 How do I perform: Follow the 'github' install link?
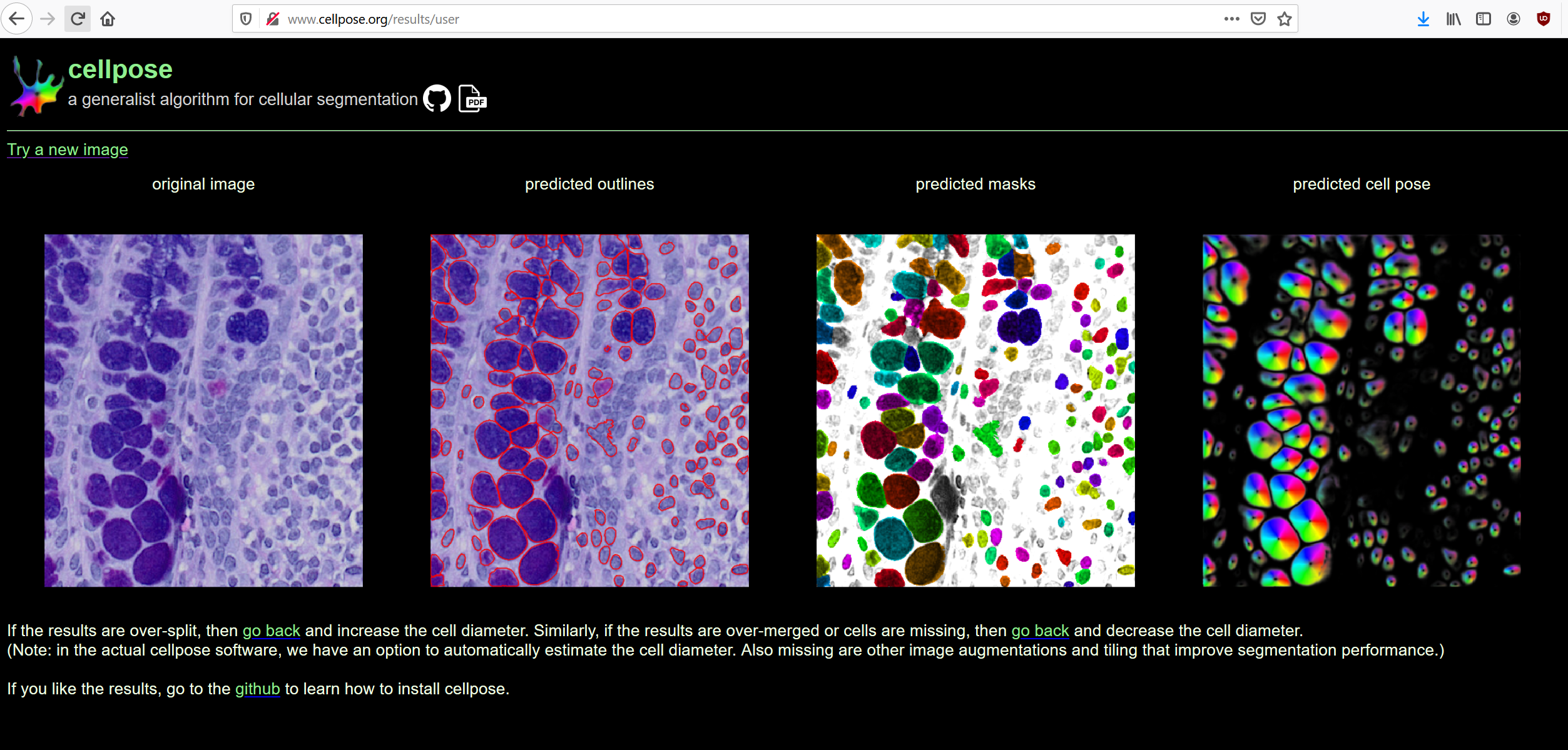click(x=257, y=689)
